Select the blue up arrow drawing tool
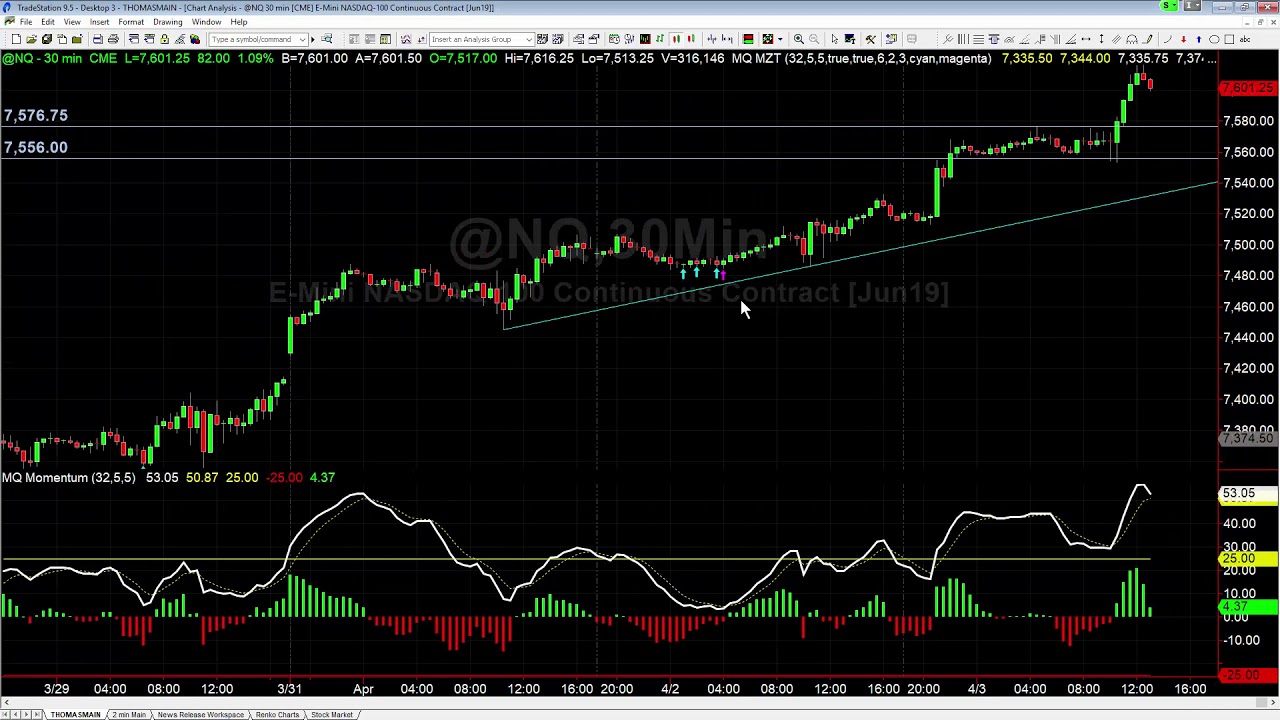 1198,39
